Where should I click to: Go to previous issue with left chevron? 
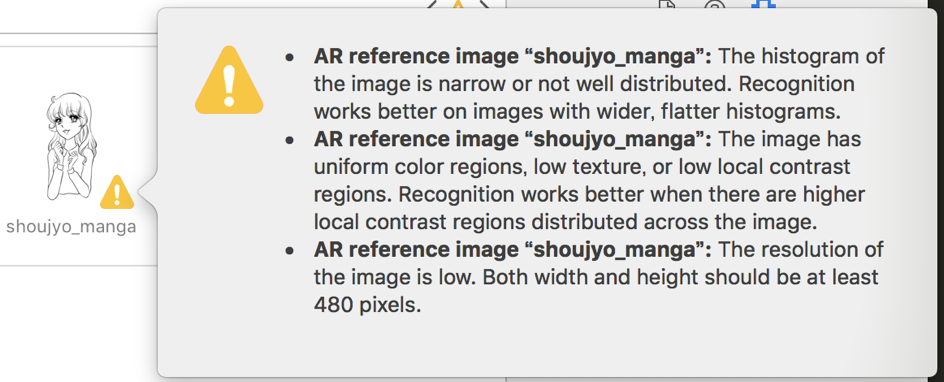coord(432,5)
